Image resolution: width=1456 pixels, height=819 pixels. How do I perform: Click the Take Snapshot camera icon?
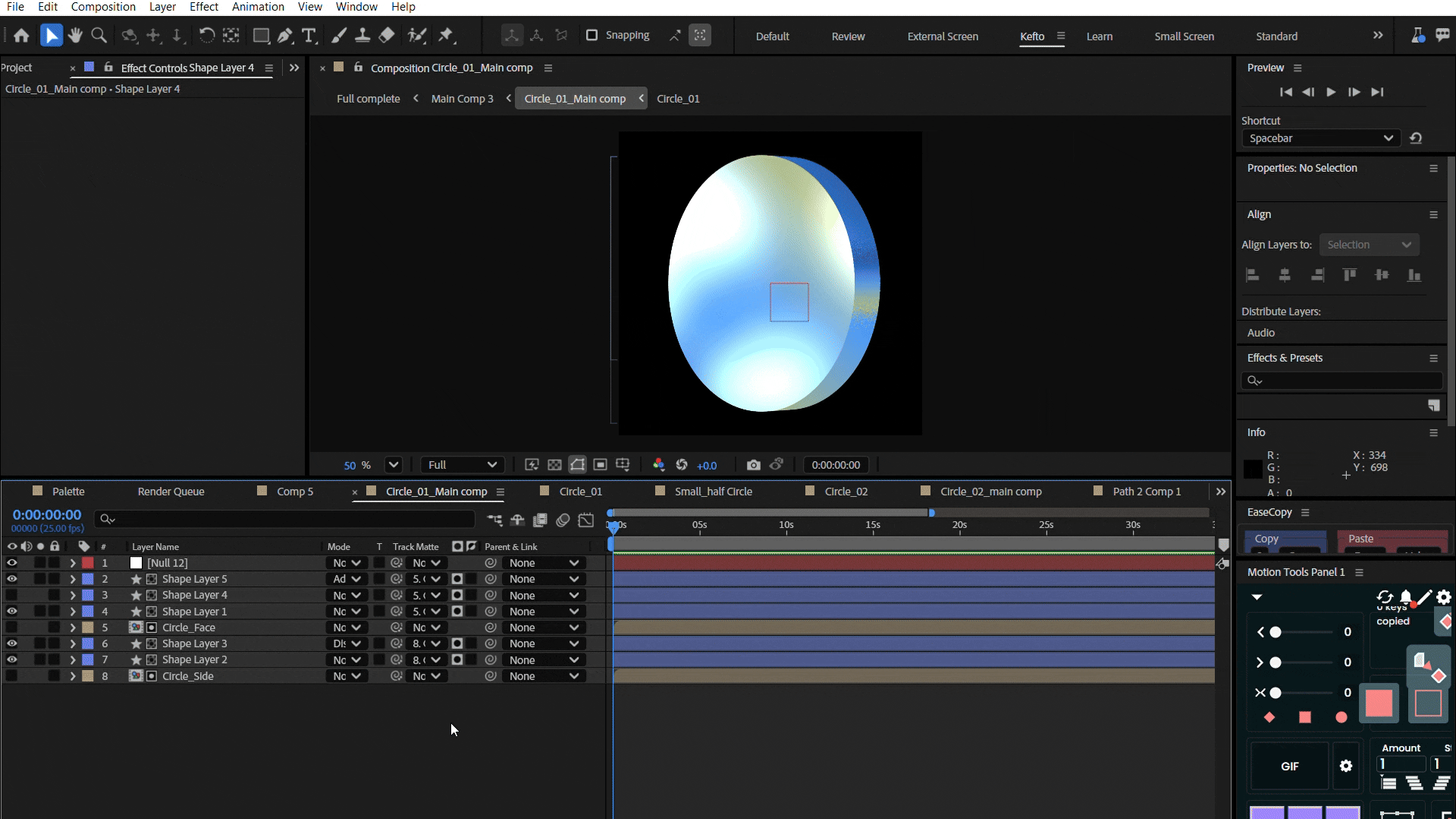pos(753,465)
